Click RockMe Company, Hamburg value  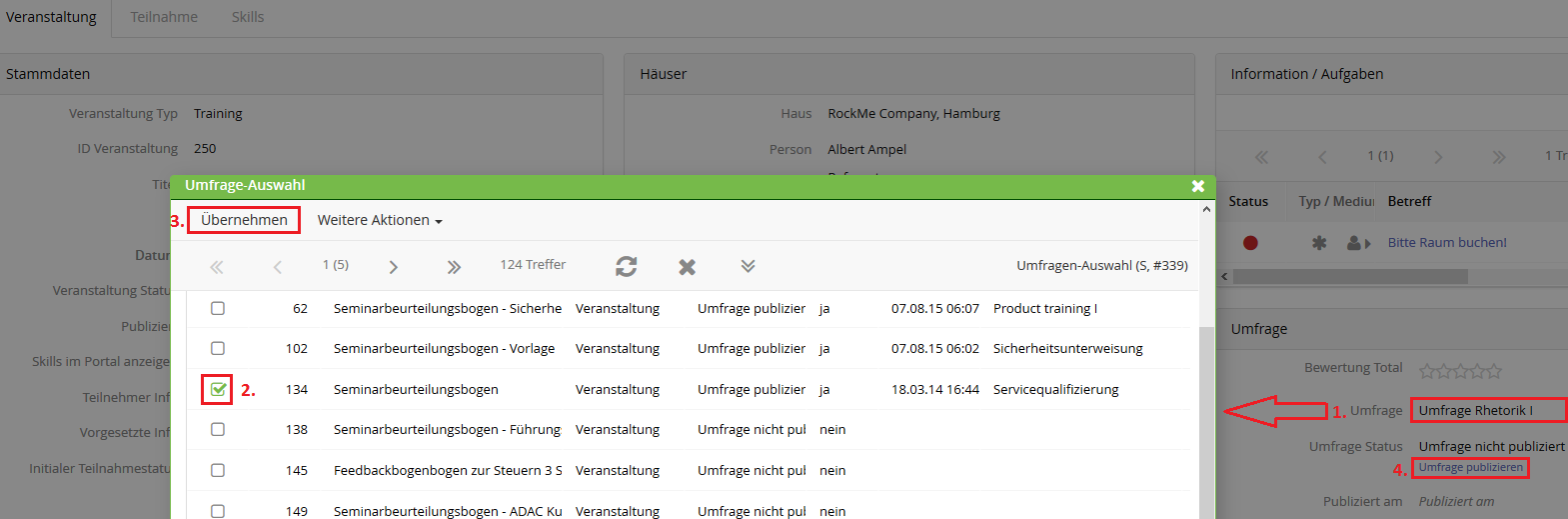(x=913, y=113)
